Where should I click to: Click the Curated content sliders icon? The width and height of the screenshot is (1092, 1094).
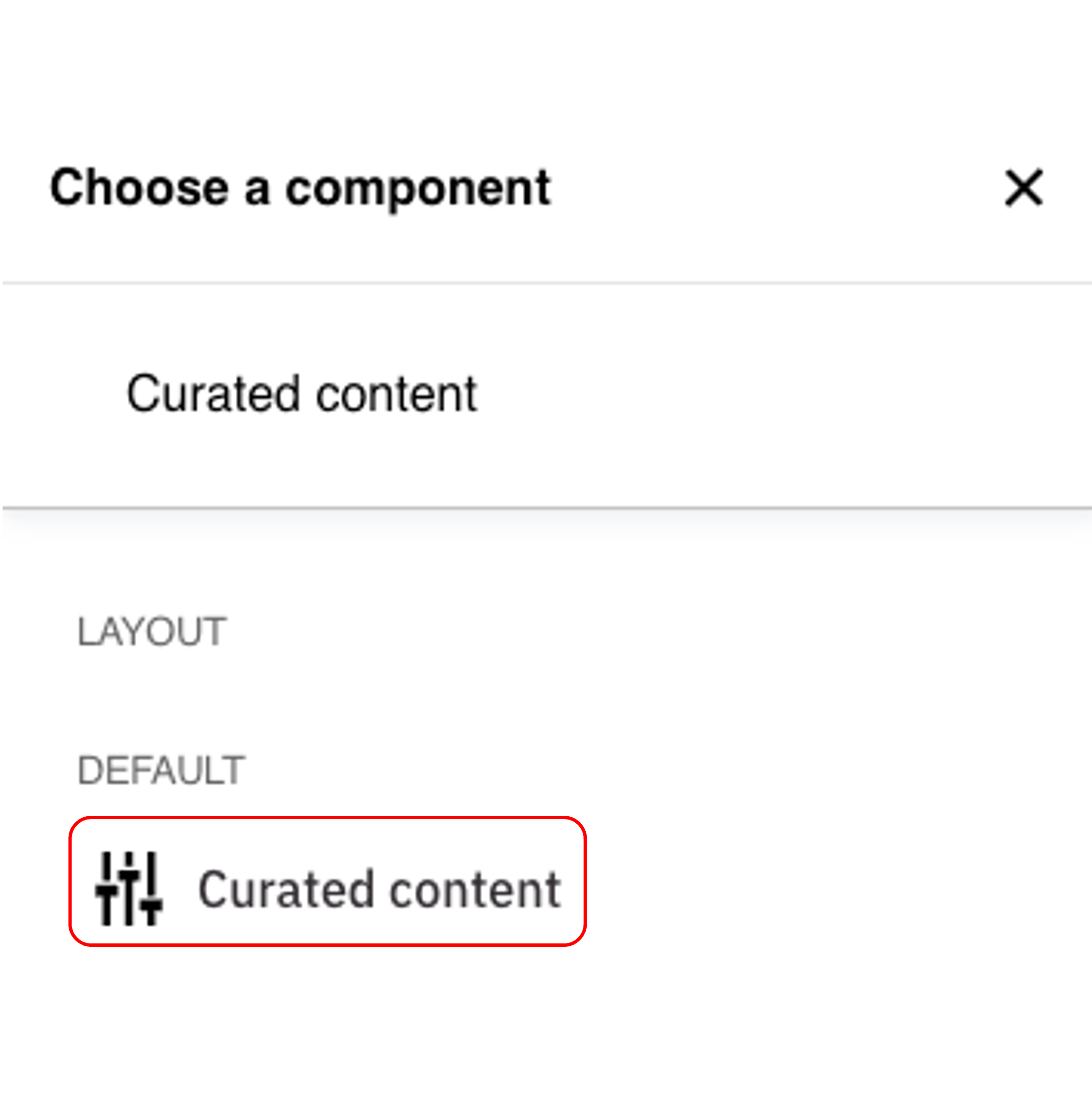(129, 889)
